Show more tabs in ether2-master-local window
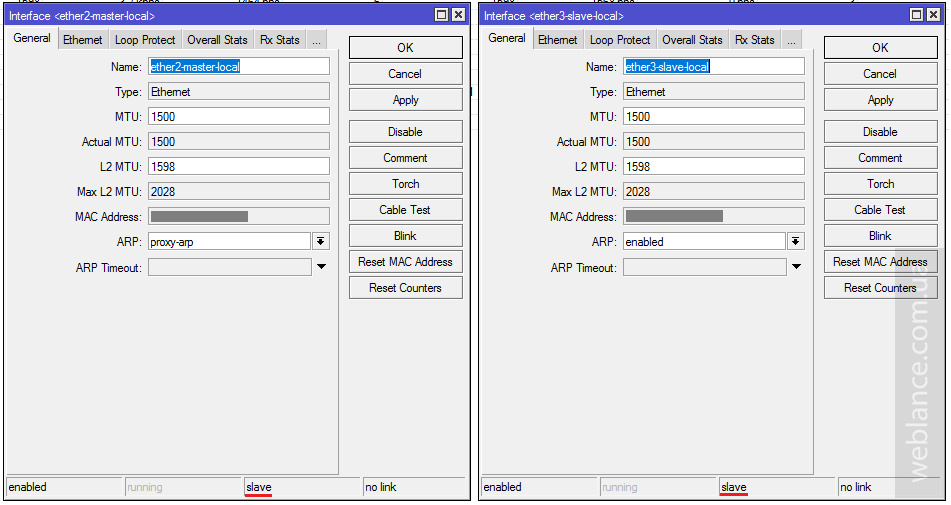Image resolution: width=951 pixels, height=505 pixels. [316, 40]
